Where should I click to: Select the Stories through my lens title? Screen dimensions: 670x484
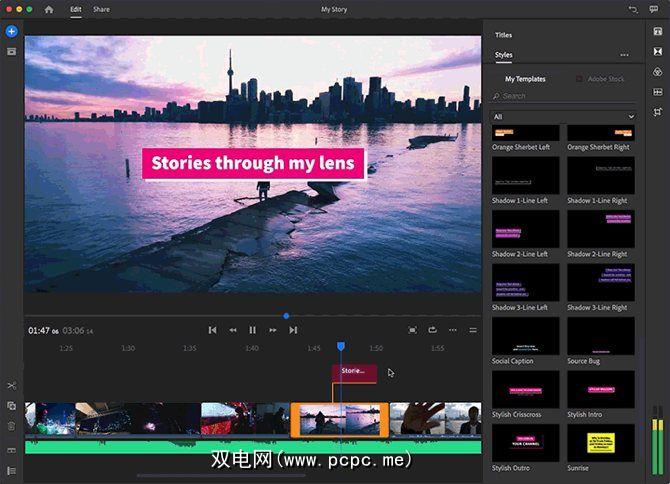253,163
